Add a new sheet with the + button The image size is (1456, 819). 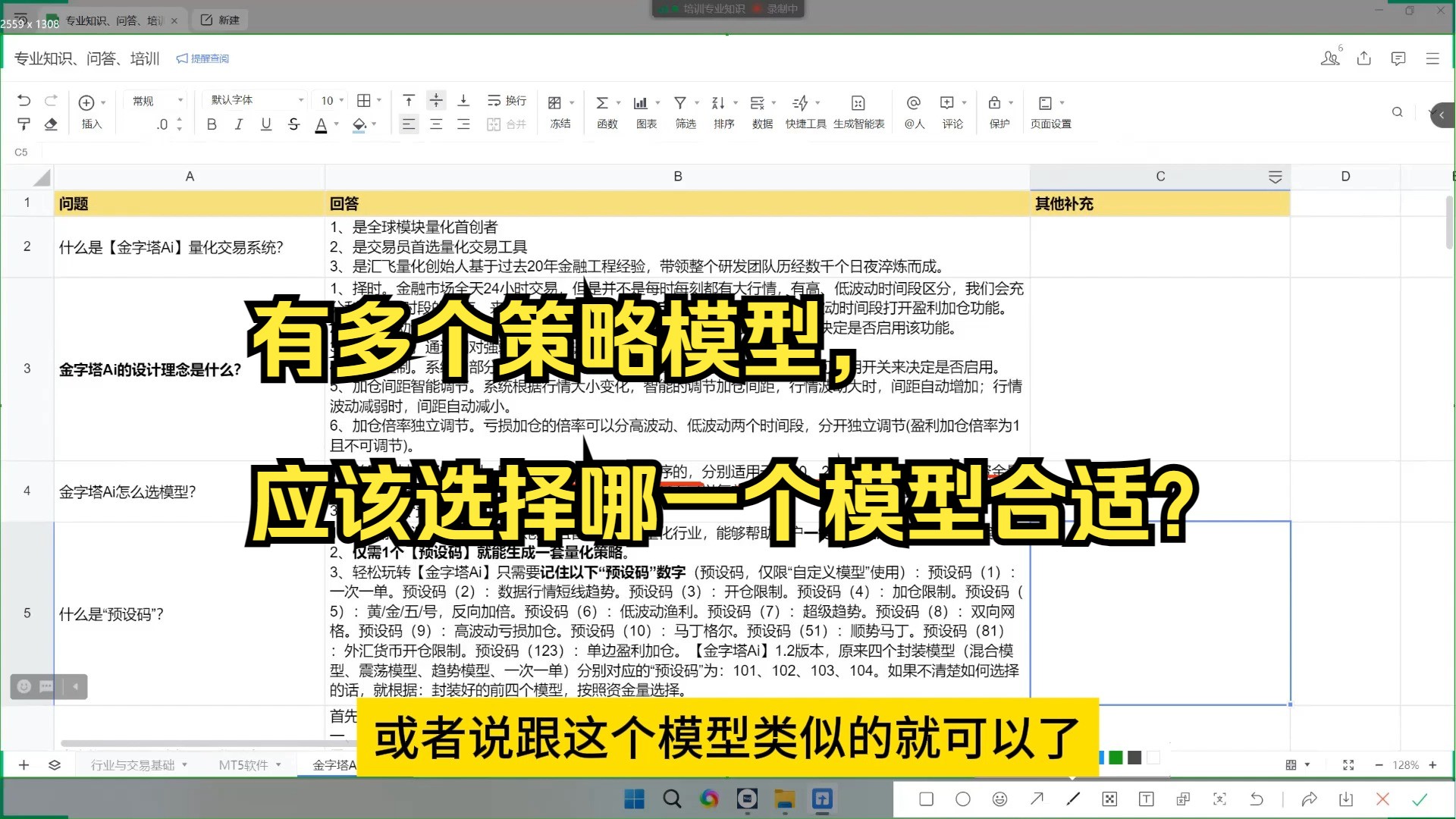tap(24, 765)
